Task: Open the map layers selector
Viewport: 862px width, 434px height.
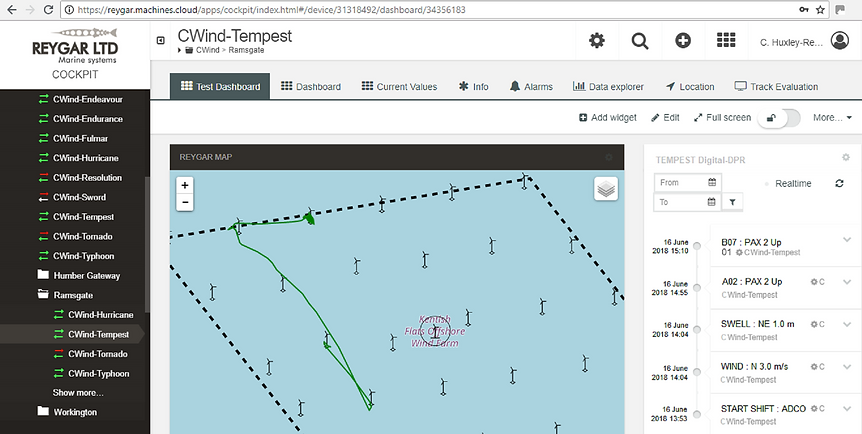Action: click(x=606, y=189)
